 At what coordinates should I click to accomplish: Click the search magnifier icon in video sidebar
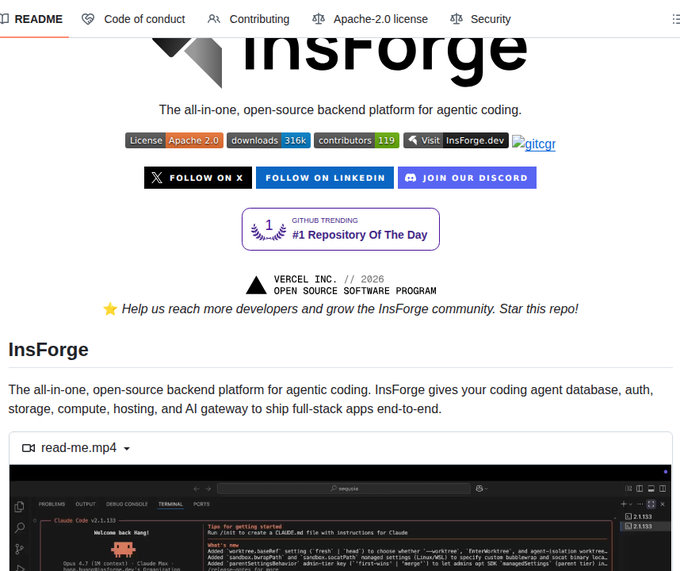pos(20,528)
